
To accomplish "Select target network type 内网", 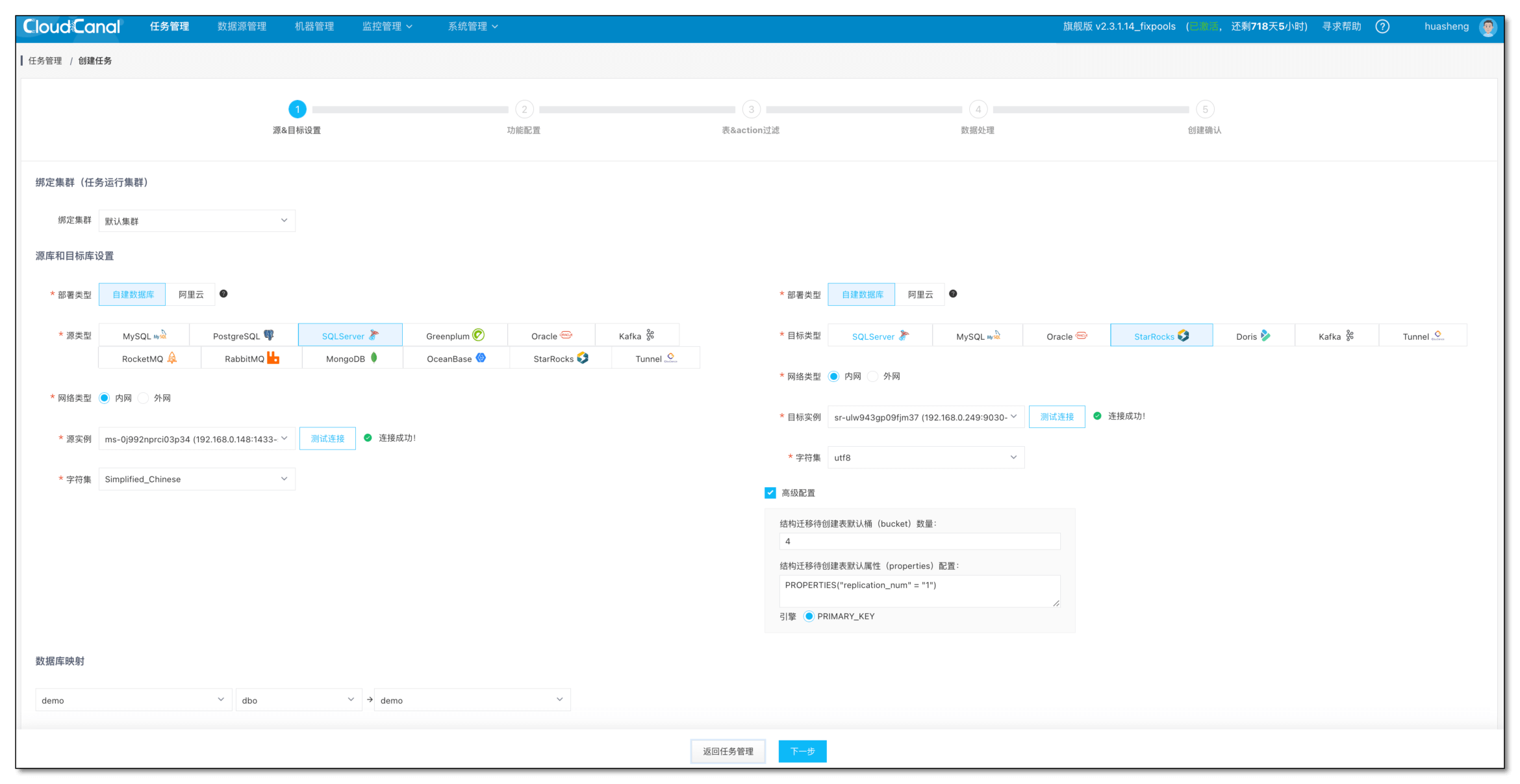I will tap(834, 376).
